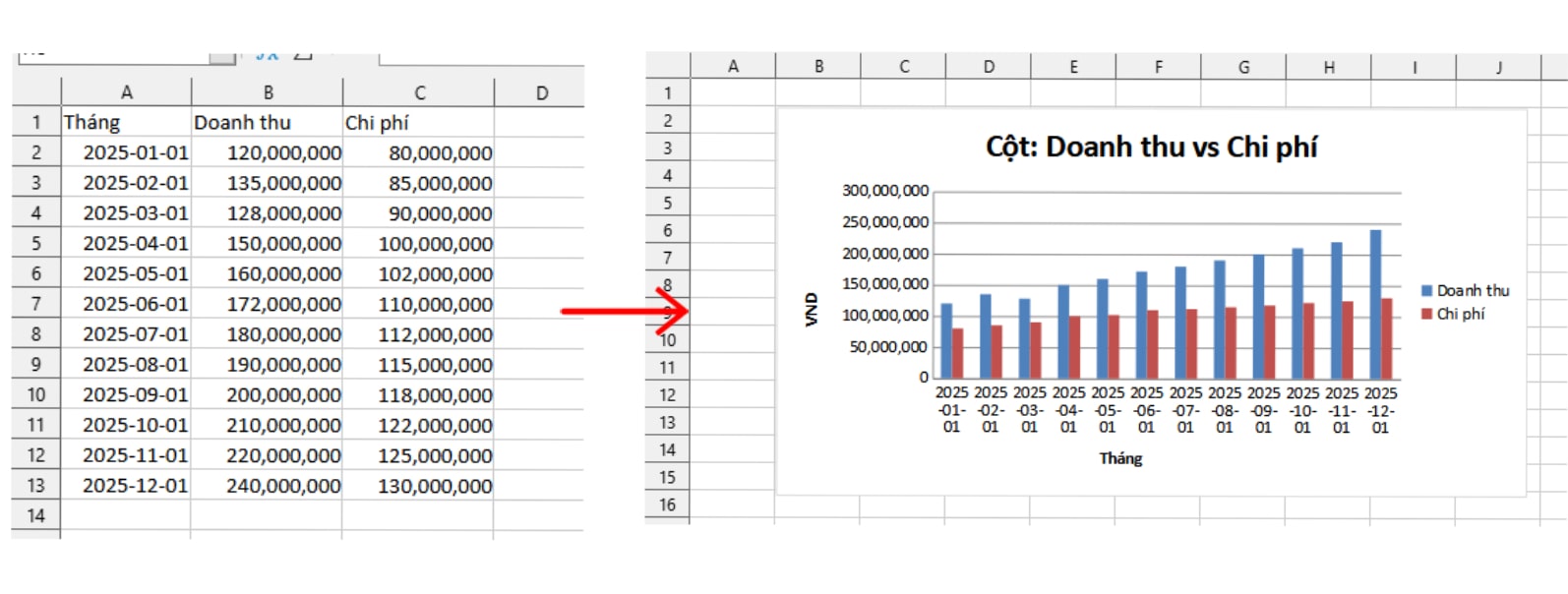The height and width of the screenshot is (594, 1568).
Task: Select cell containing 118,000,000
Action: (418, 395)
